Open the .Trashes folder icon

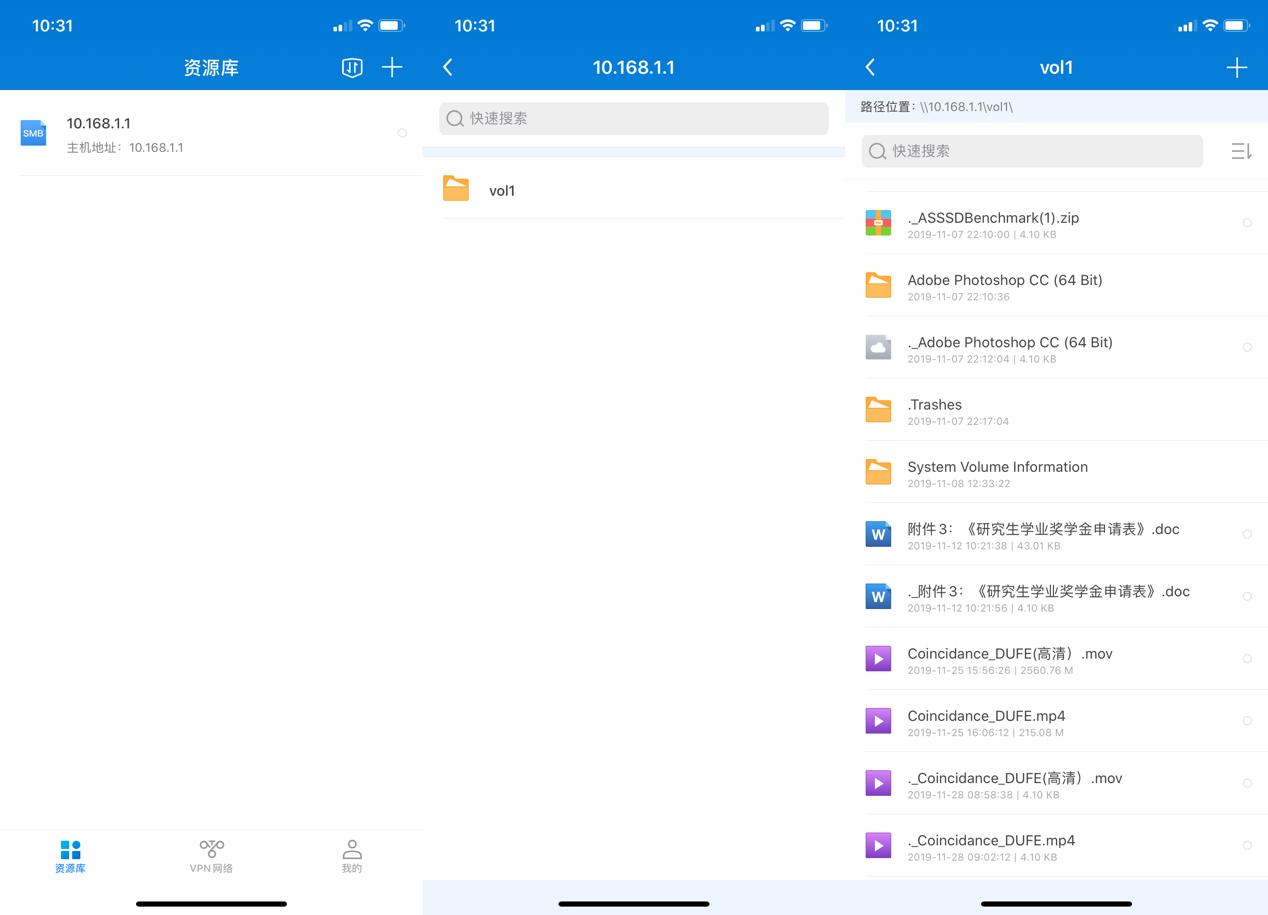878,408
